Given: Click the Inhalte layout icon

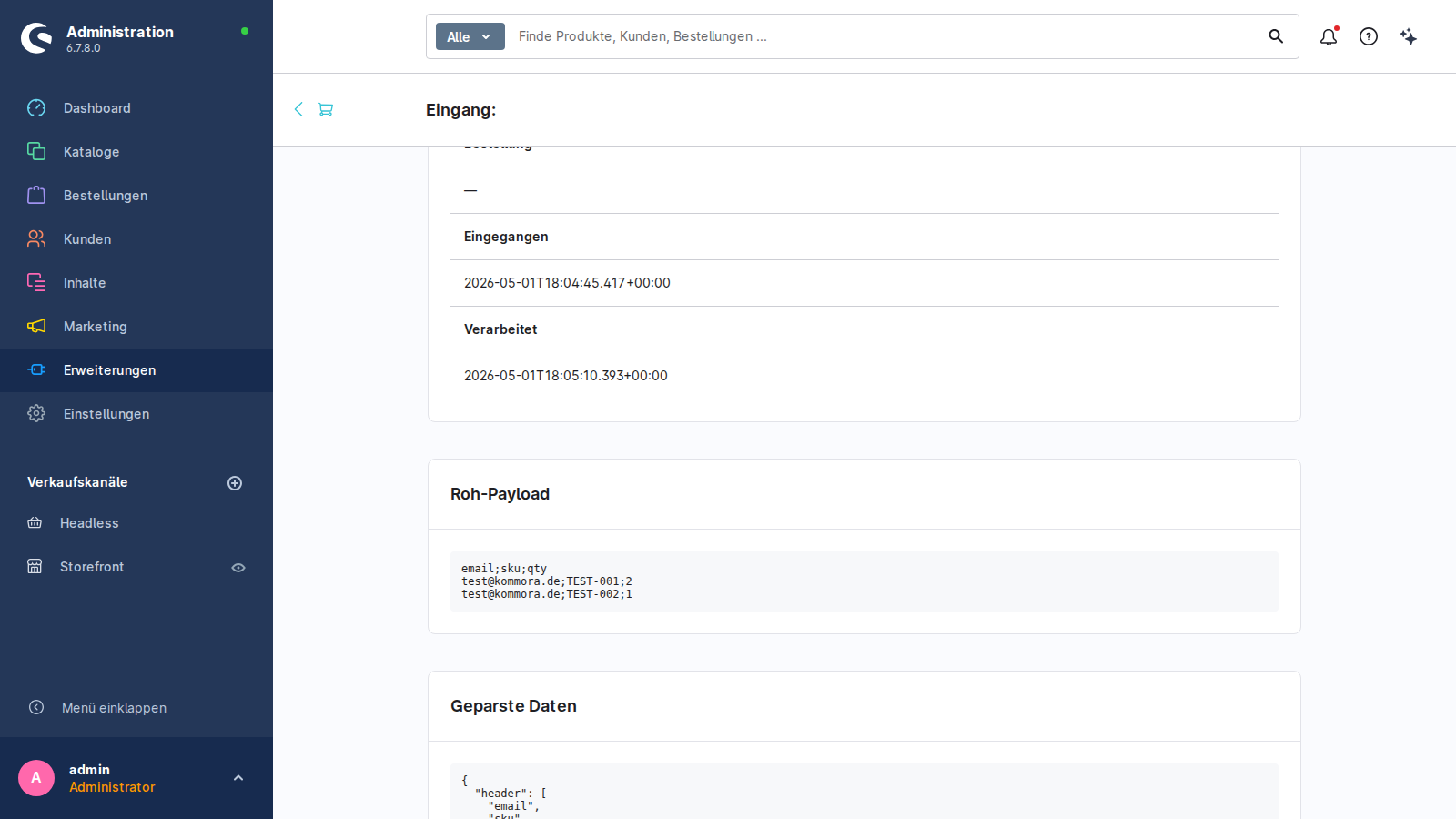Looking at the screenshot, I should pos(36,283).
